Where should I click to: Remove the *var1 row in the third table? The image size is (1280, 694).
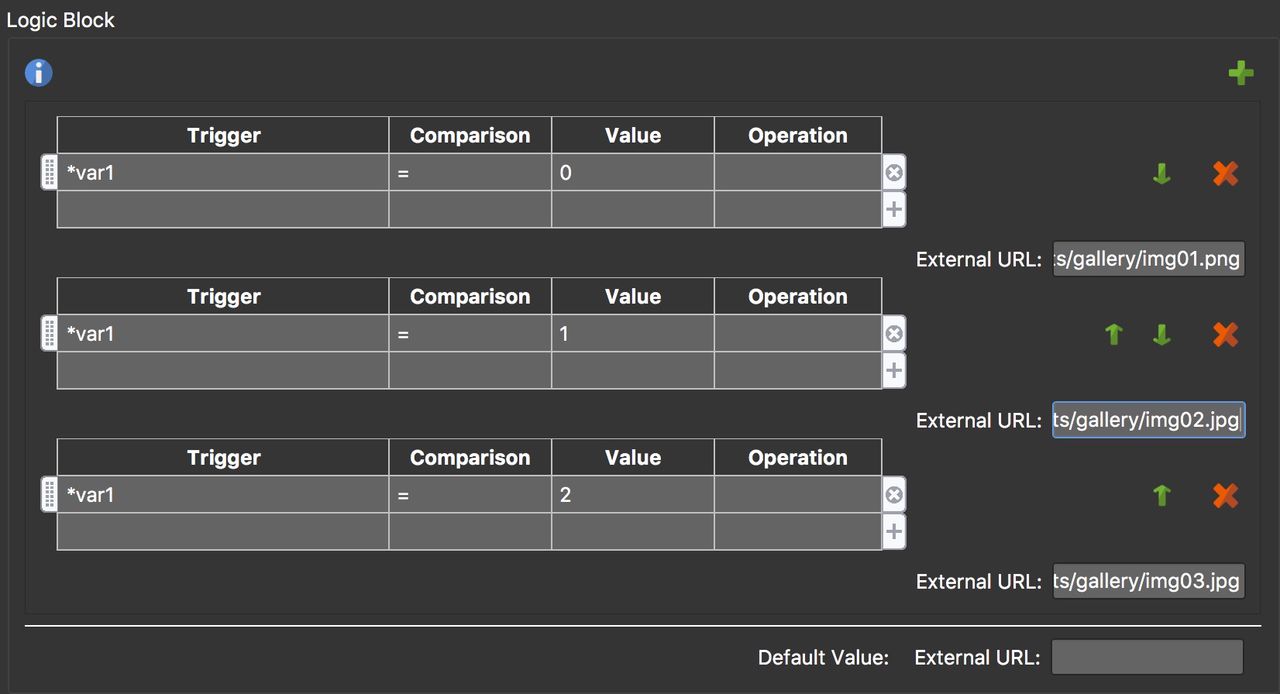click(x=893, y=494)
